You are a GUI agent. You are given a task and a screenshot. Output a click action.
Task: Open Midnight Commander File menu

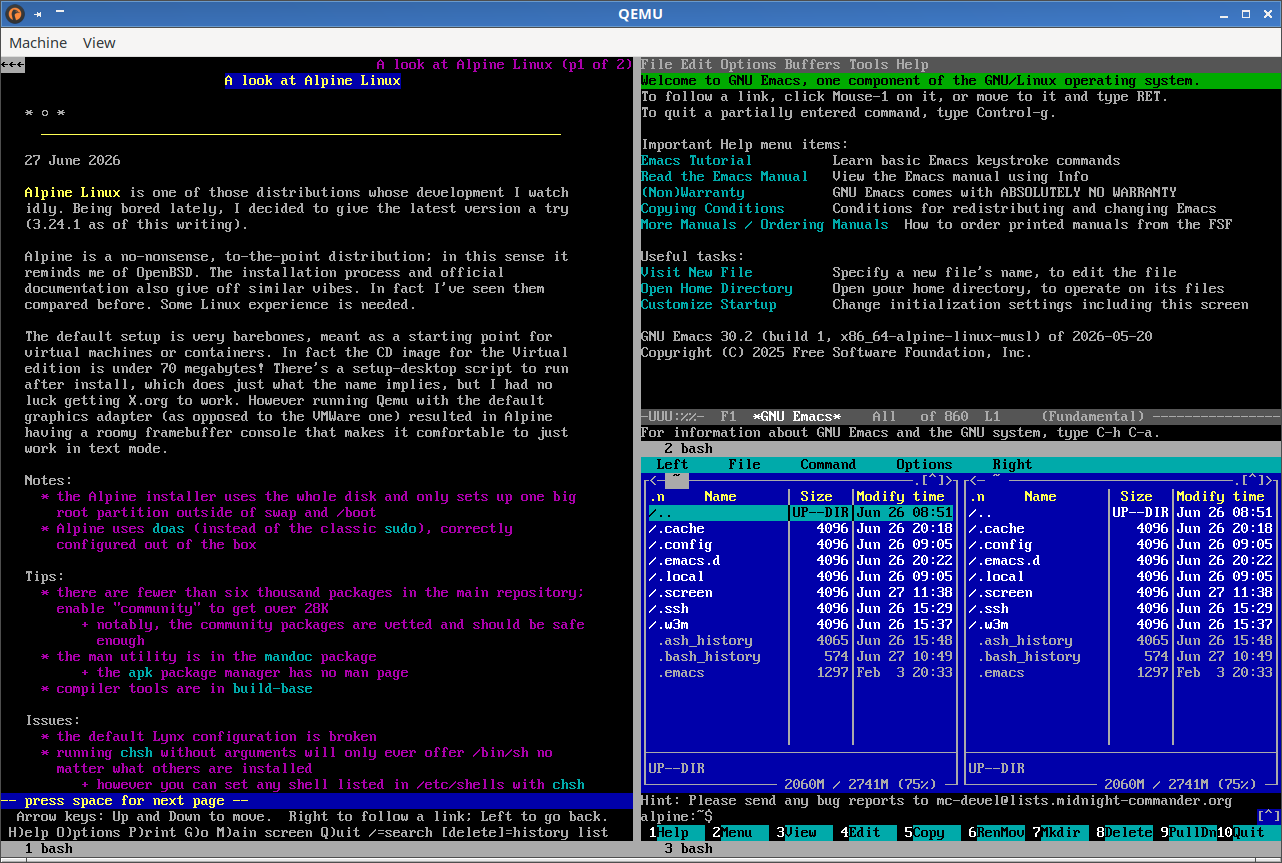pyautogui.click(x=745, y=465)
